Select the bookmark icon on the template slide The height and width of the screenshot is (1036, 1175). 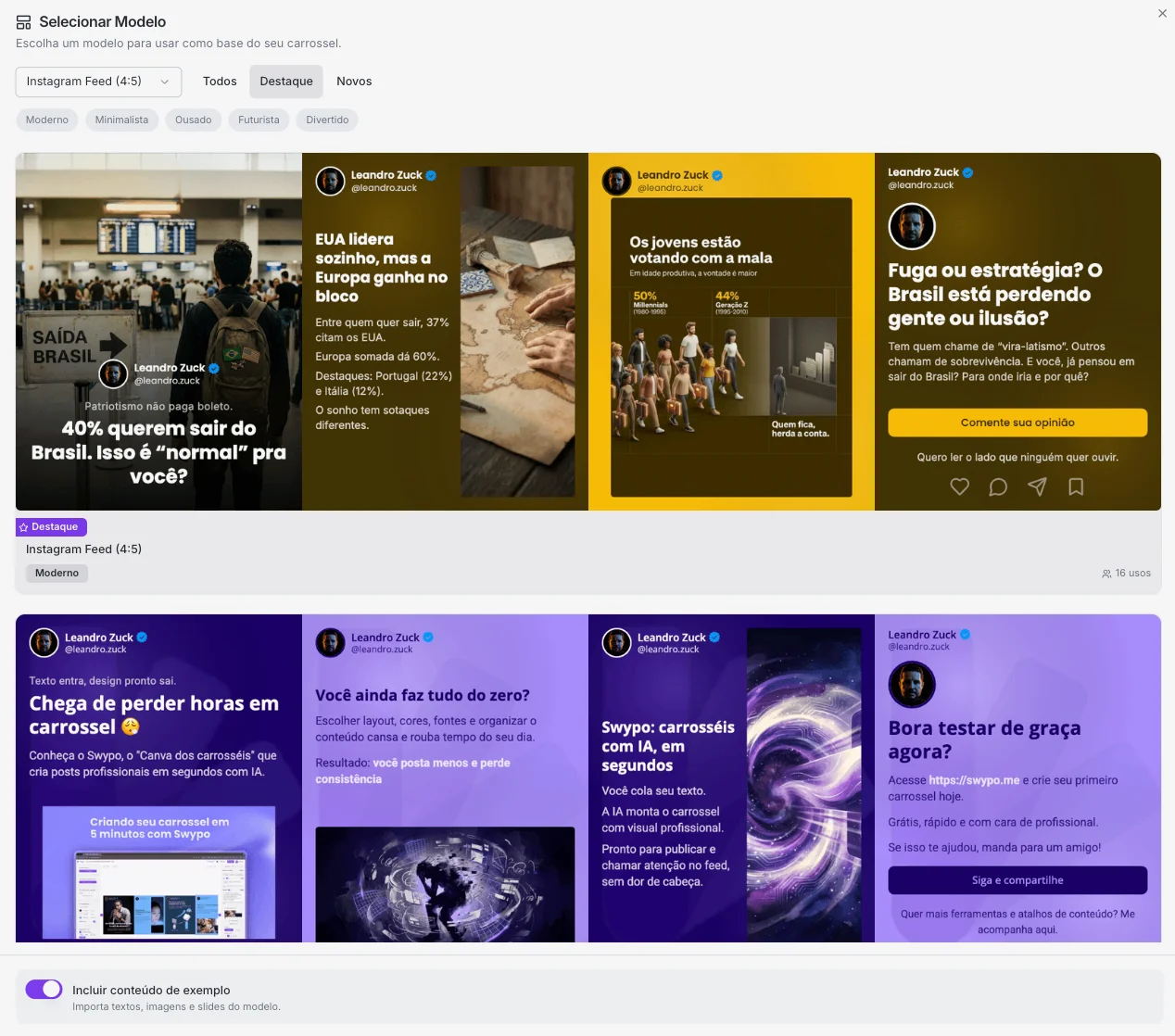1076,486
